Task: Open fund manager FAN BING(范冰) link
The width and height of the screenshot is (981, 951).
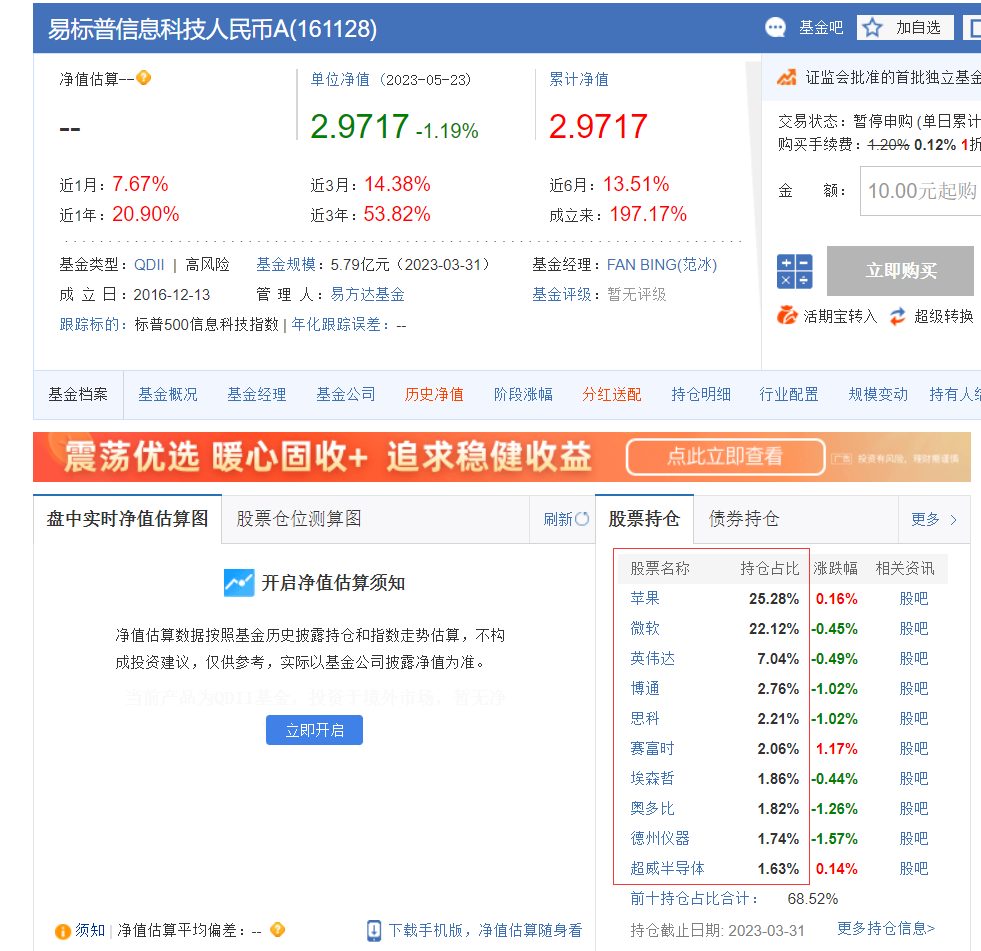Action: coord(661,265)
